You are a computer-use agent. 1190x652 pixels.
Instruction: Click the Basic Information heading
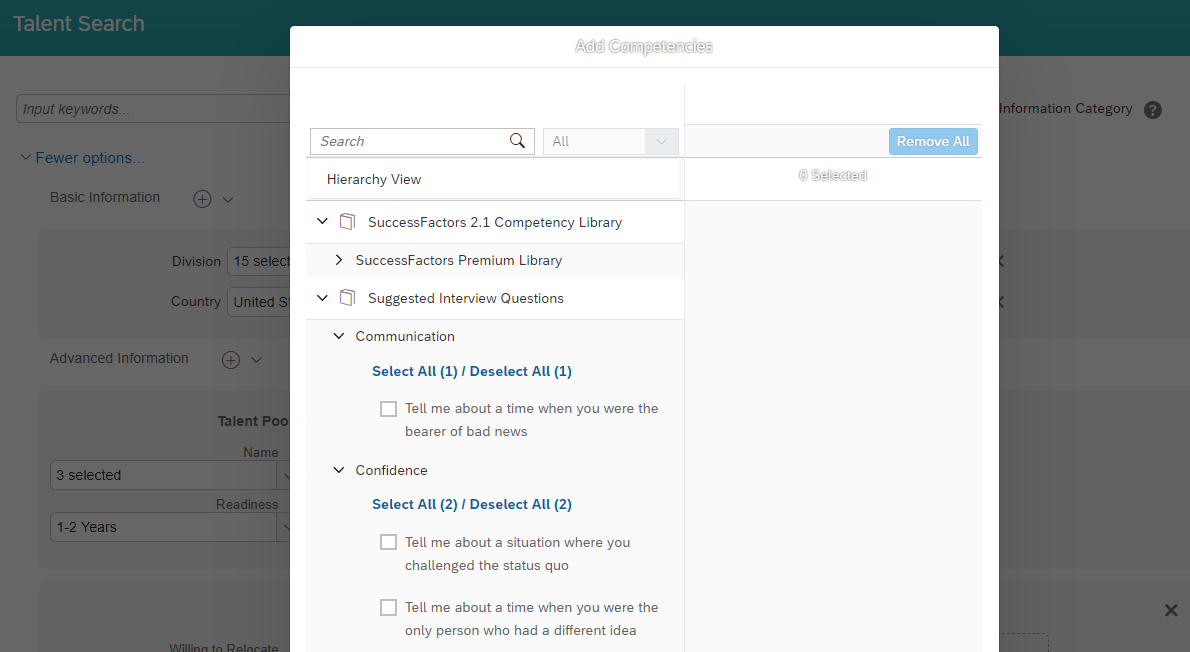click(x=105, y=197)
